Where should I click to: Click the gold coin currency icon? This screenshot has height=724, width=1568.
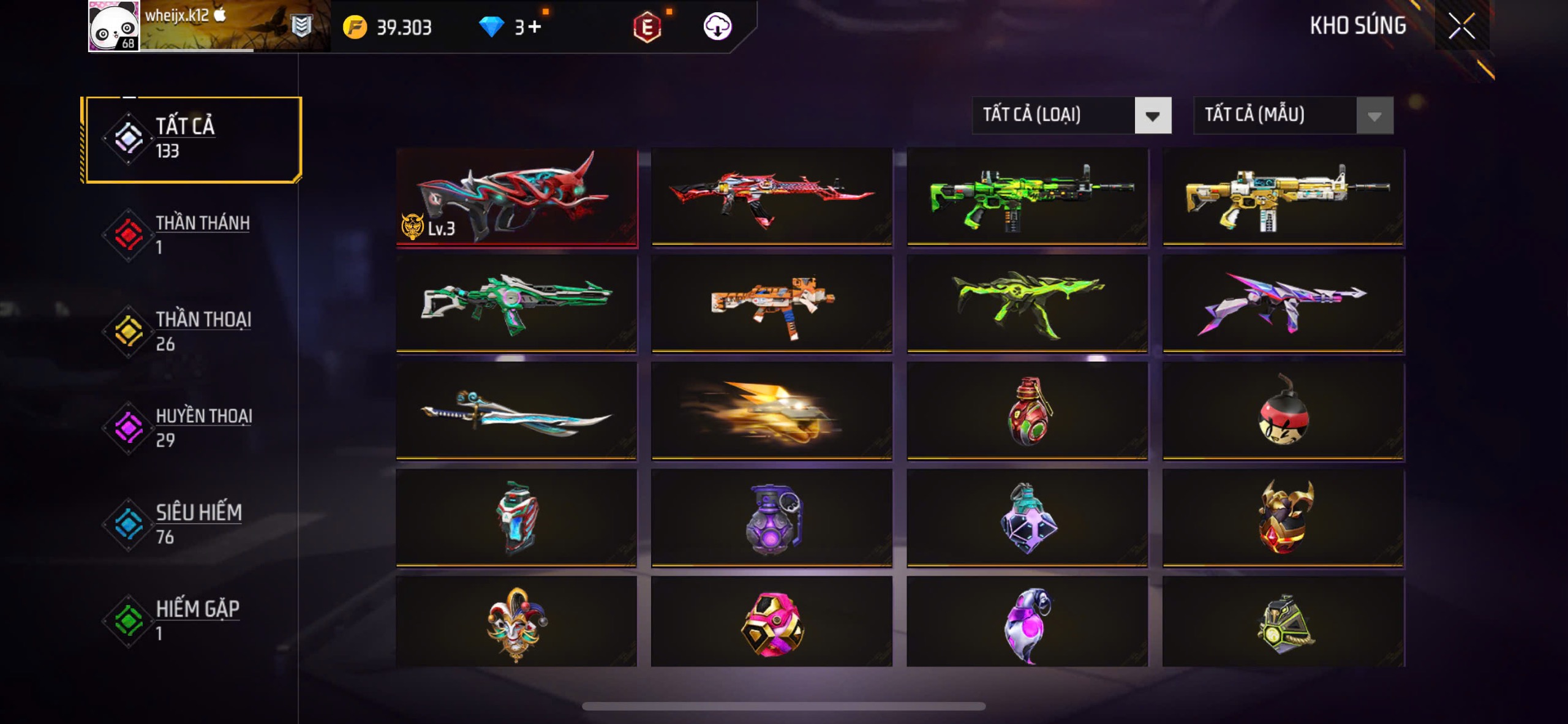355,27
